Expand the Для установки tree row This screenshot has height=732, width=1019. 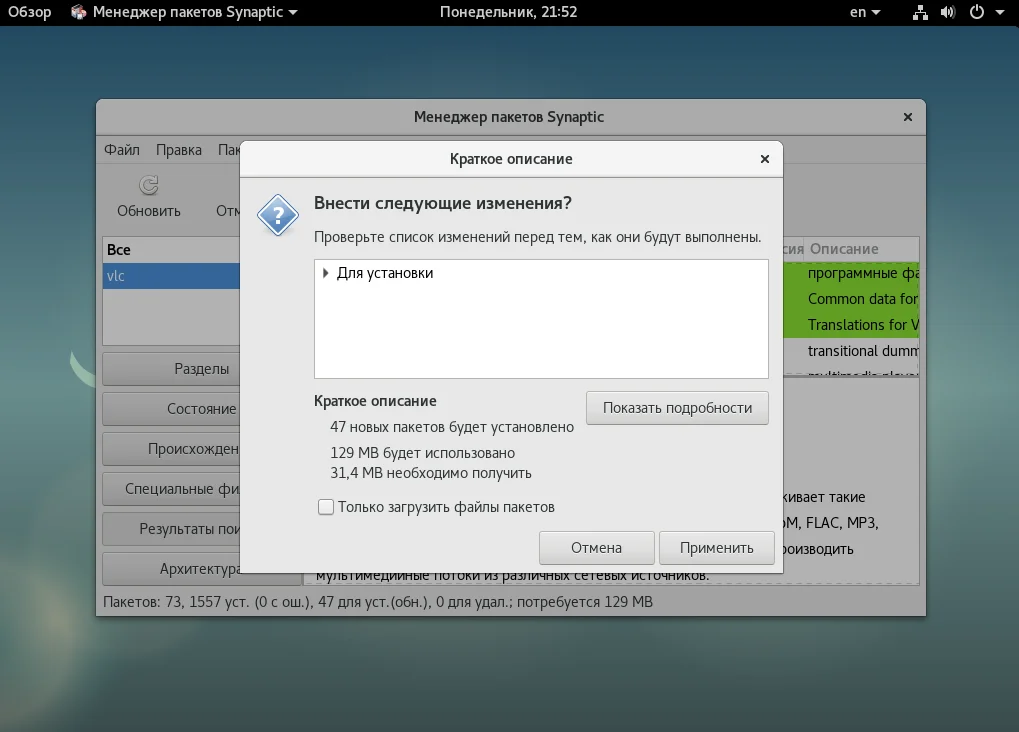tap(326, 274)
